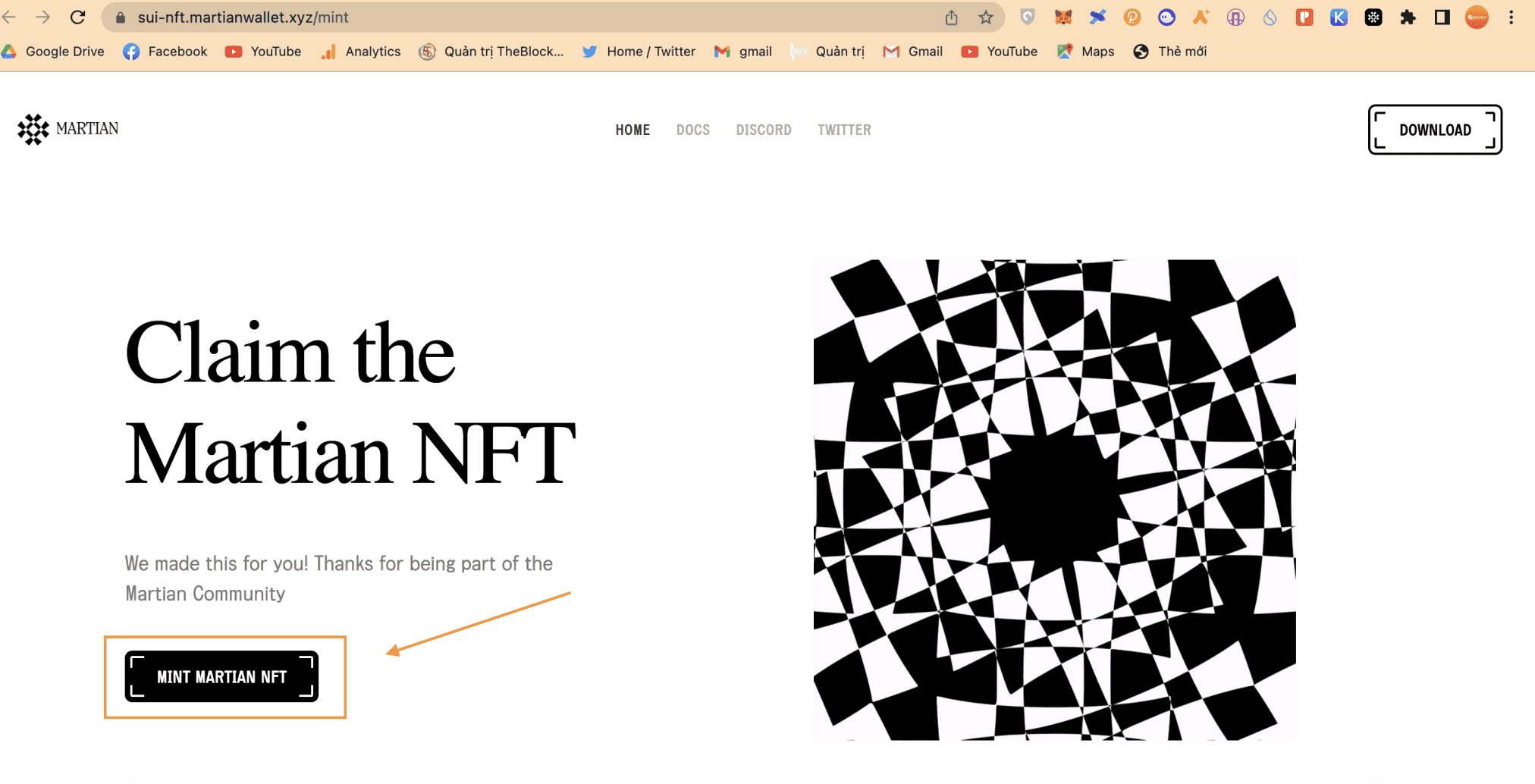Viewport: 1535px width, 784px height.
Task: Open the orange profile avatar
Action: click(1477, 17)
